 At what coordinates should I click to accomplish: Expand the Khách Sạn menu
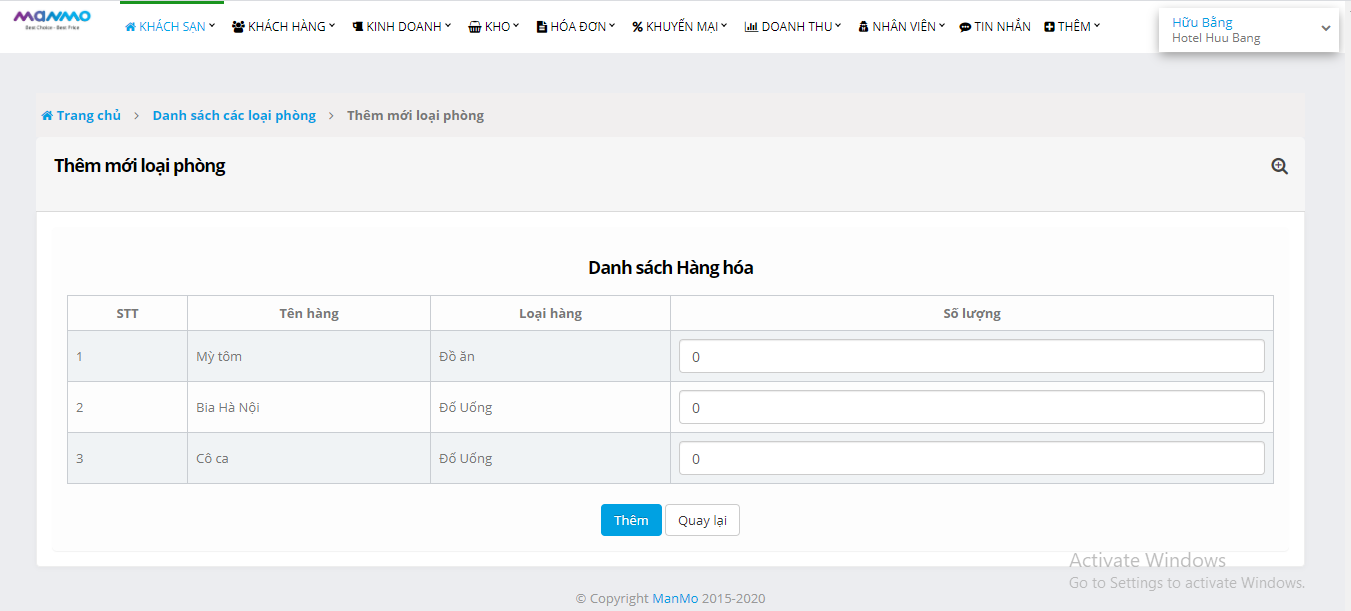click(x=170, y=27)
